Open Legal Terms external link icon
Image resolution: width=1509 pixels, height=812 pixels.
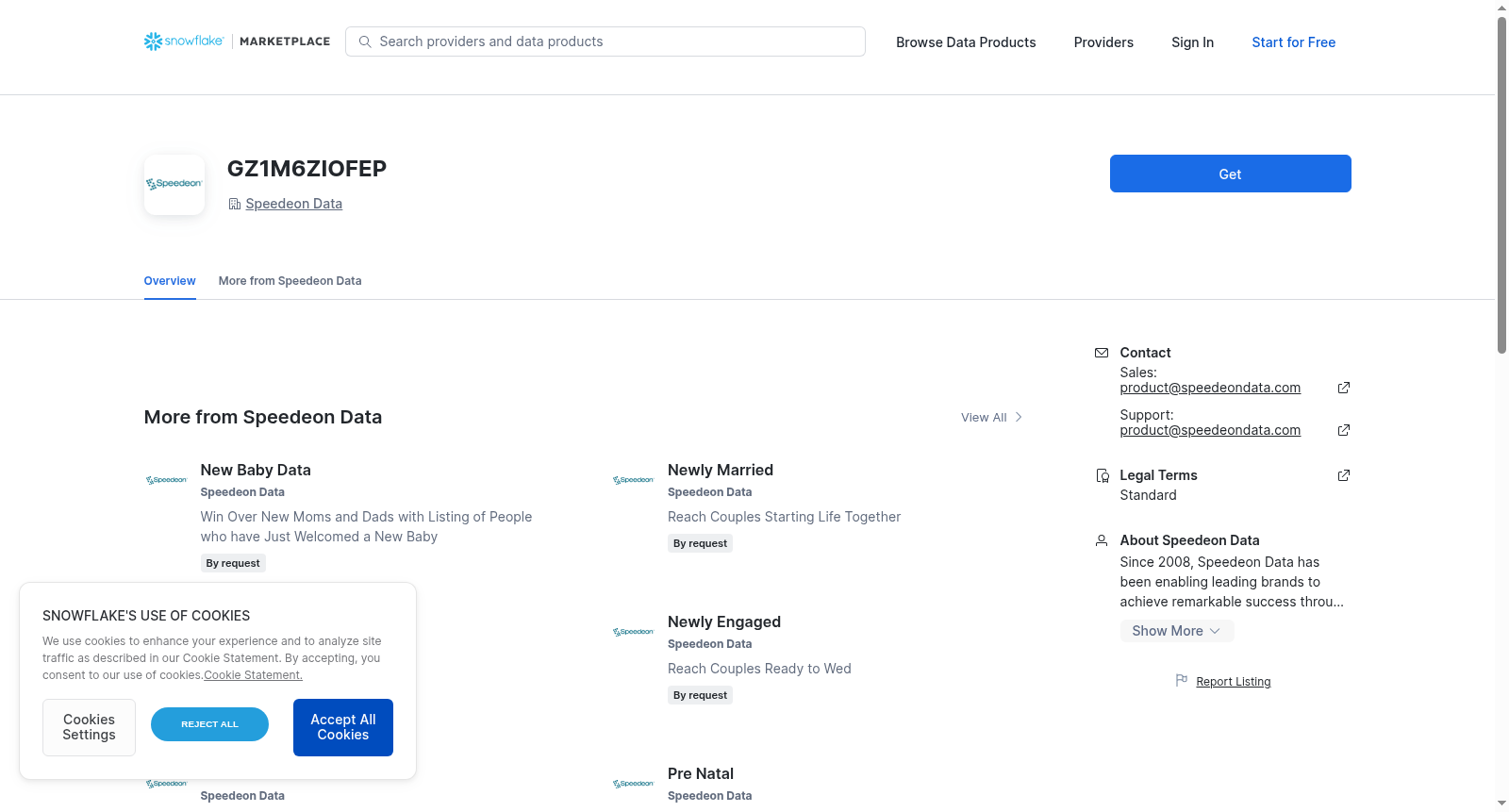click(x=1344, y=475)
